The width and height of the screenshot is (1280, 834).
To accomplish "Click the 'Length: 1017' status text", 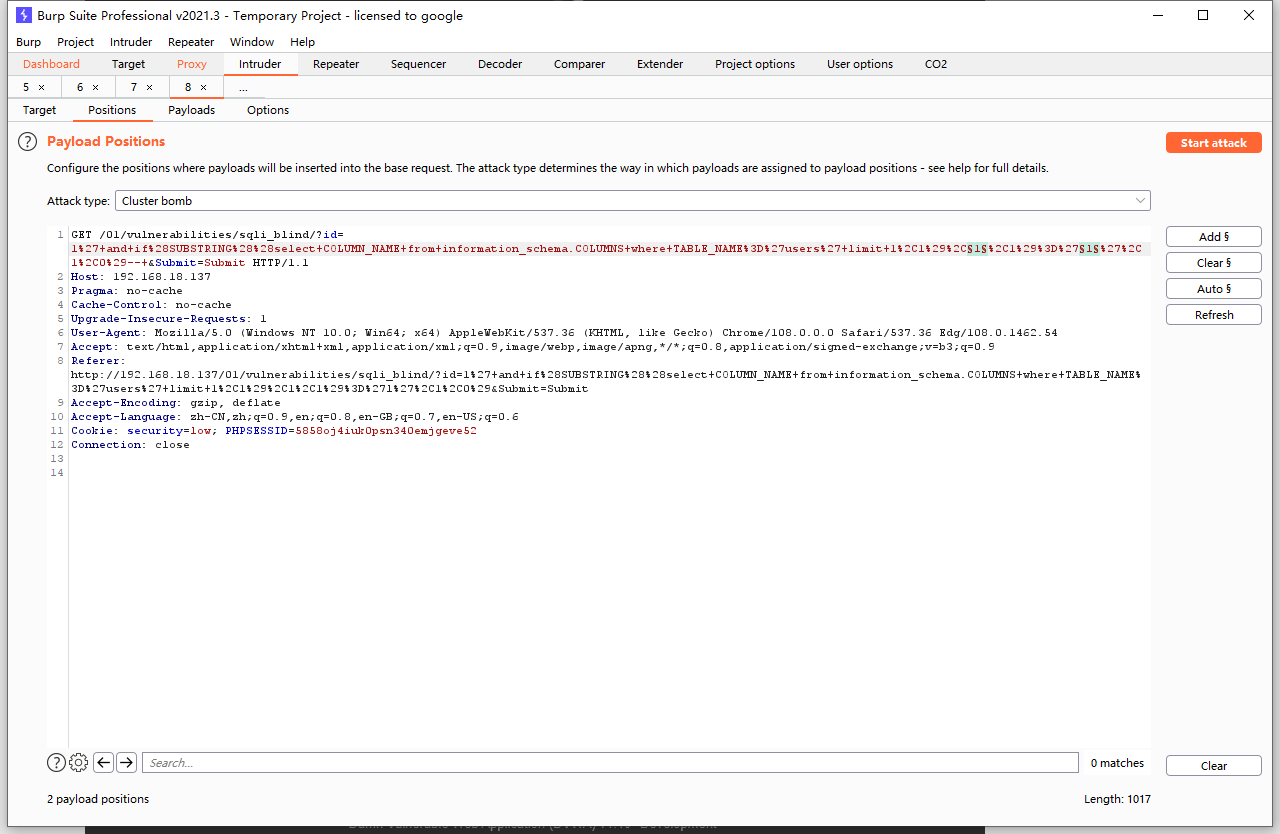I will point(1117,799).
